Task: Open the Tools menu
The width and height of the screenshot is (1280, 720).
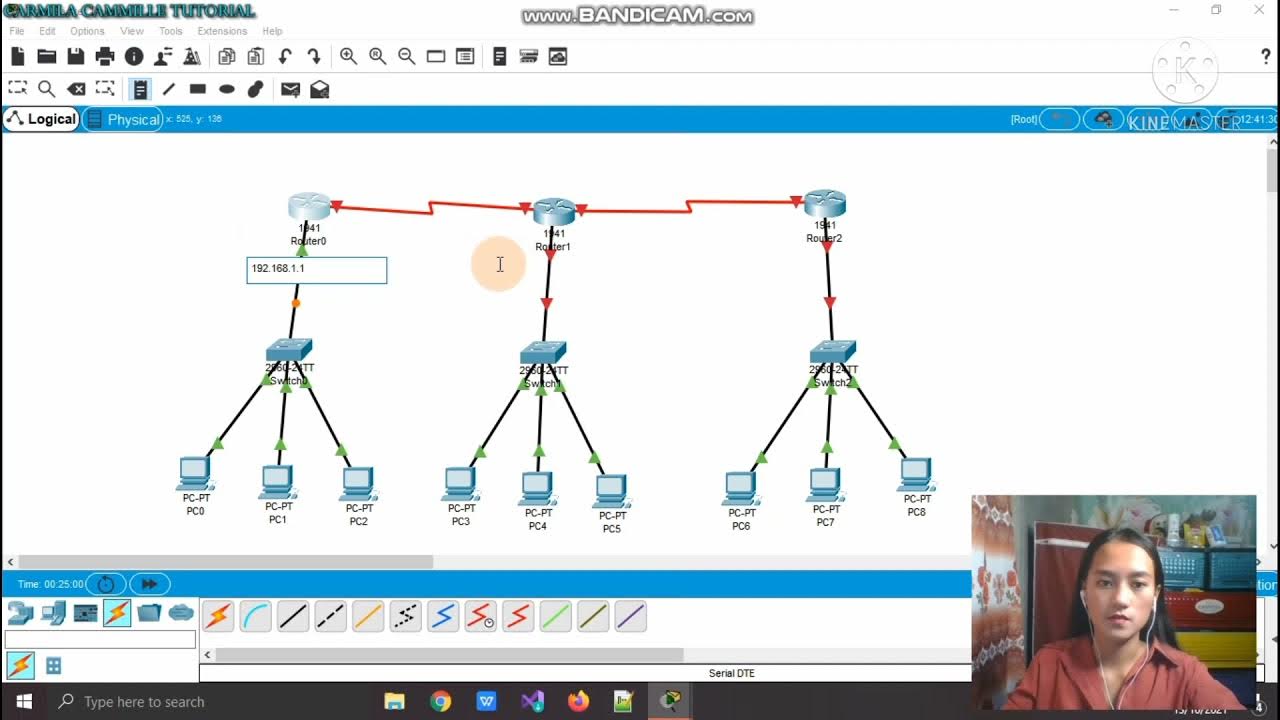Action: click(171, 31)
